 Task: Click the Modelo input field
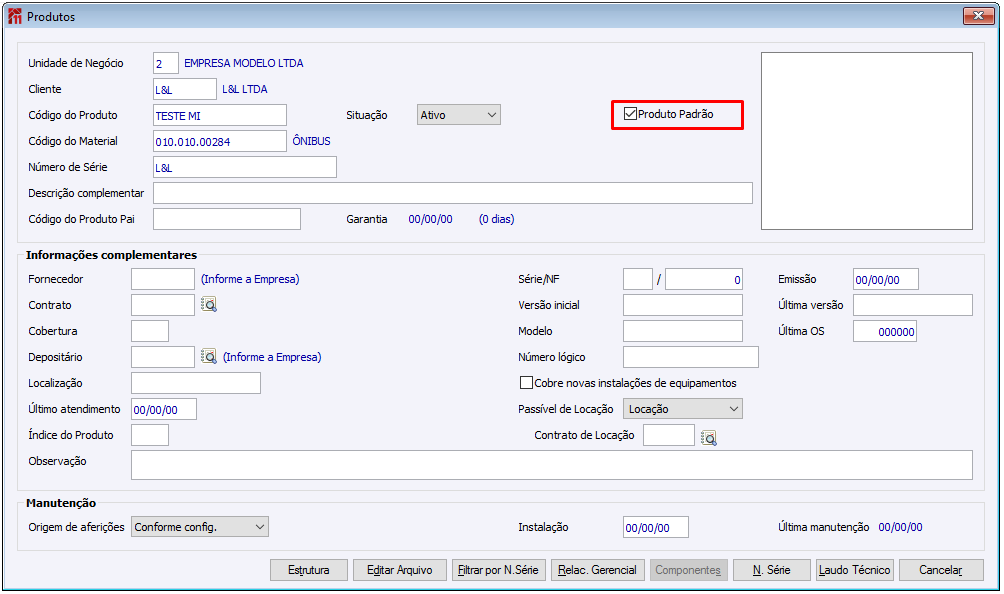pyautogui.click(x=683, y=331)
